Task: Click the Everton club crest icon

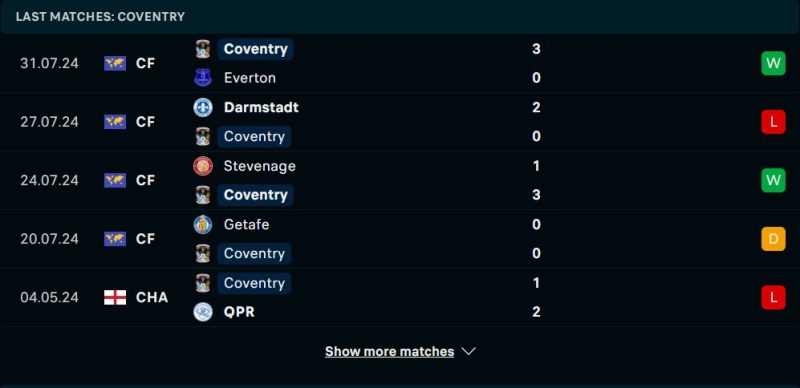Action: pyautogui.click(x=203, y=78)
